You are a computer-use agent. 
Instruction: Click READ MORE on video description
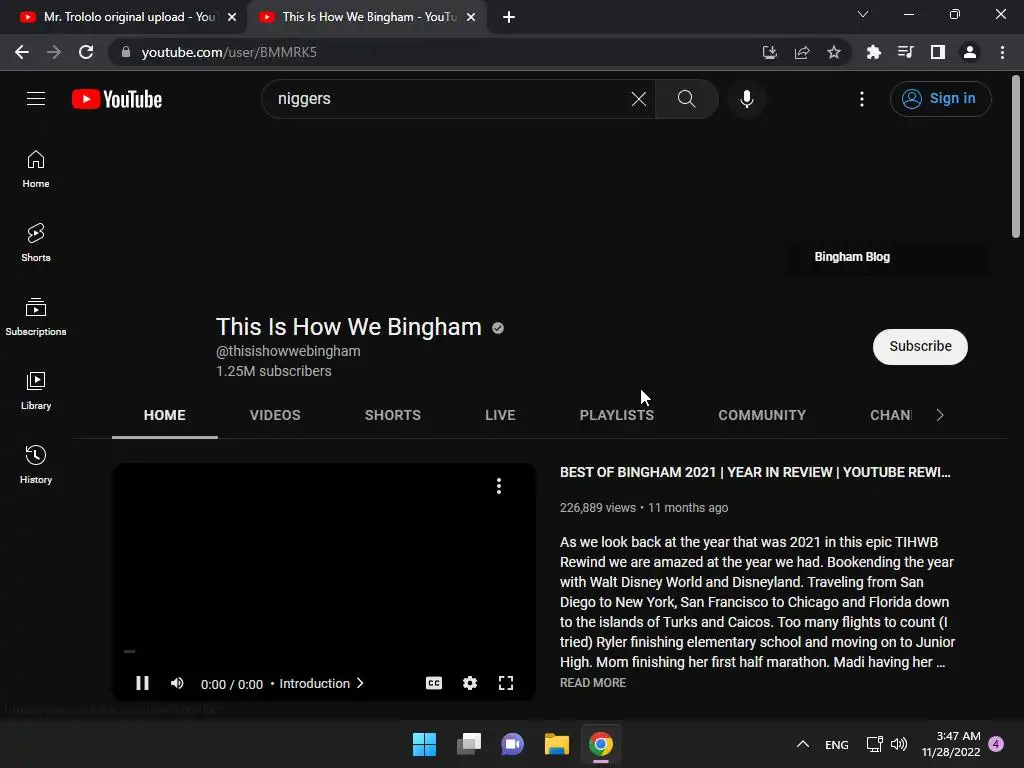click(x=593, y=682)
